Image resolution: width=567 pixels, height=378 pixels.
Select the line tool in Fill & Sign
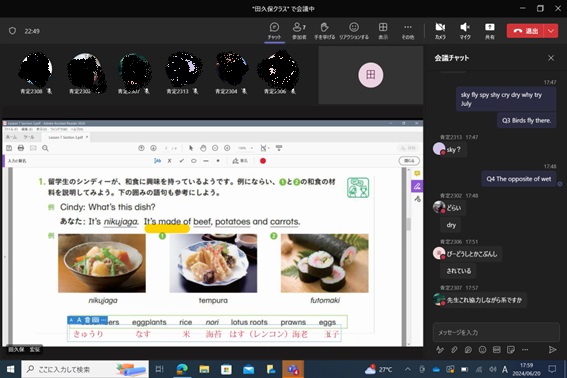[205, 161]
